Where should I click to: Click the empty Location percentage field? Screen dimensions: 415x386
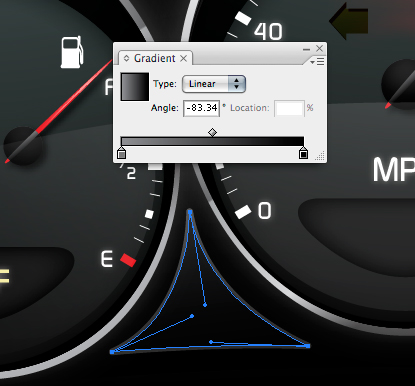pyautogui.click(x=289, y=108)
